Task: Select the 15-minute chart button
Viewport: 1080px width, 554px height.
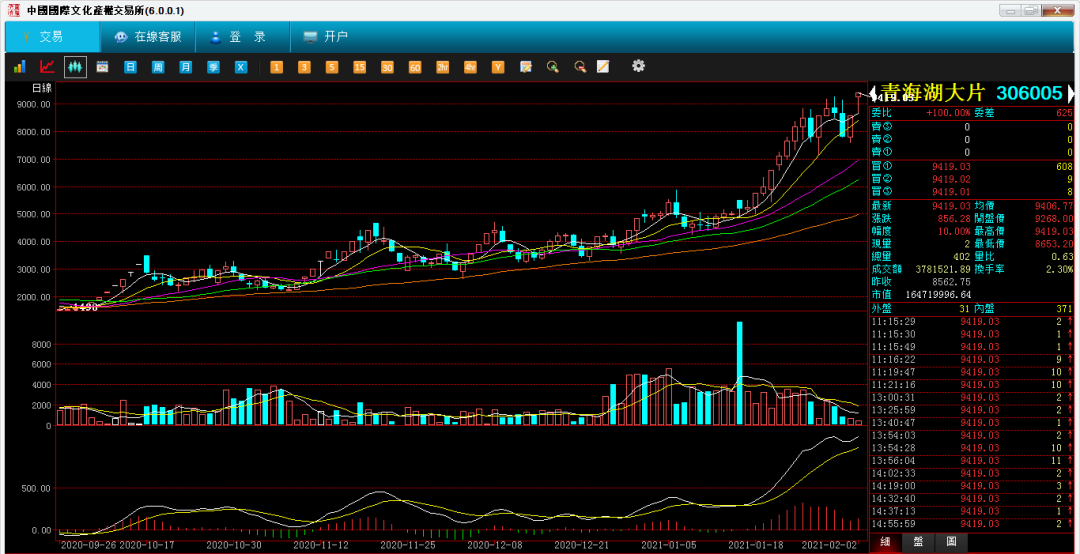Action: pyautogui.click(x=360, y=67)
